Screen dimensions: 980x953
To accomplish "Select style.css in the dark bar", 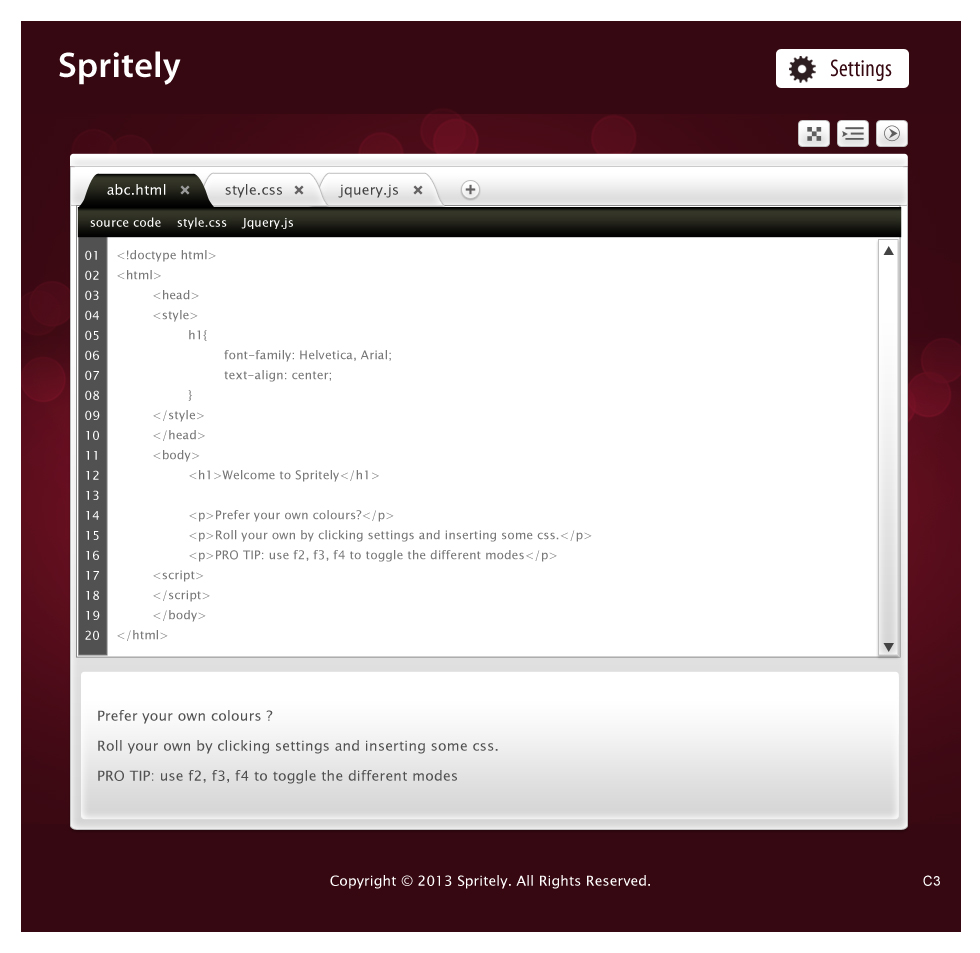I will (201, 222).
